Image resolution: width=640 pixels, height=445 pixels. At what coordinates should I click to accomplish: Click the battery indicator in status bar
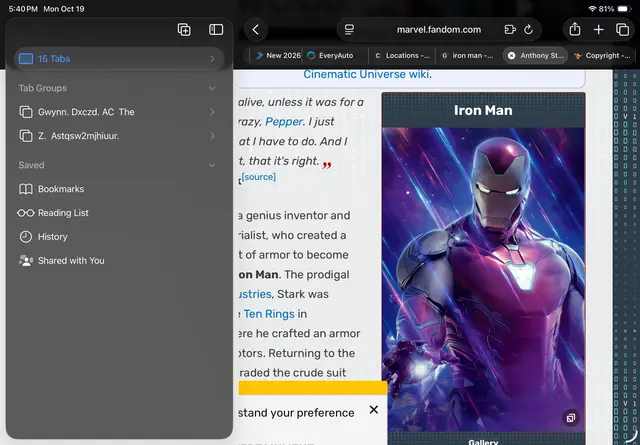pos(624,9)
